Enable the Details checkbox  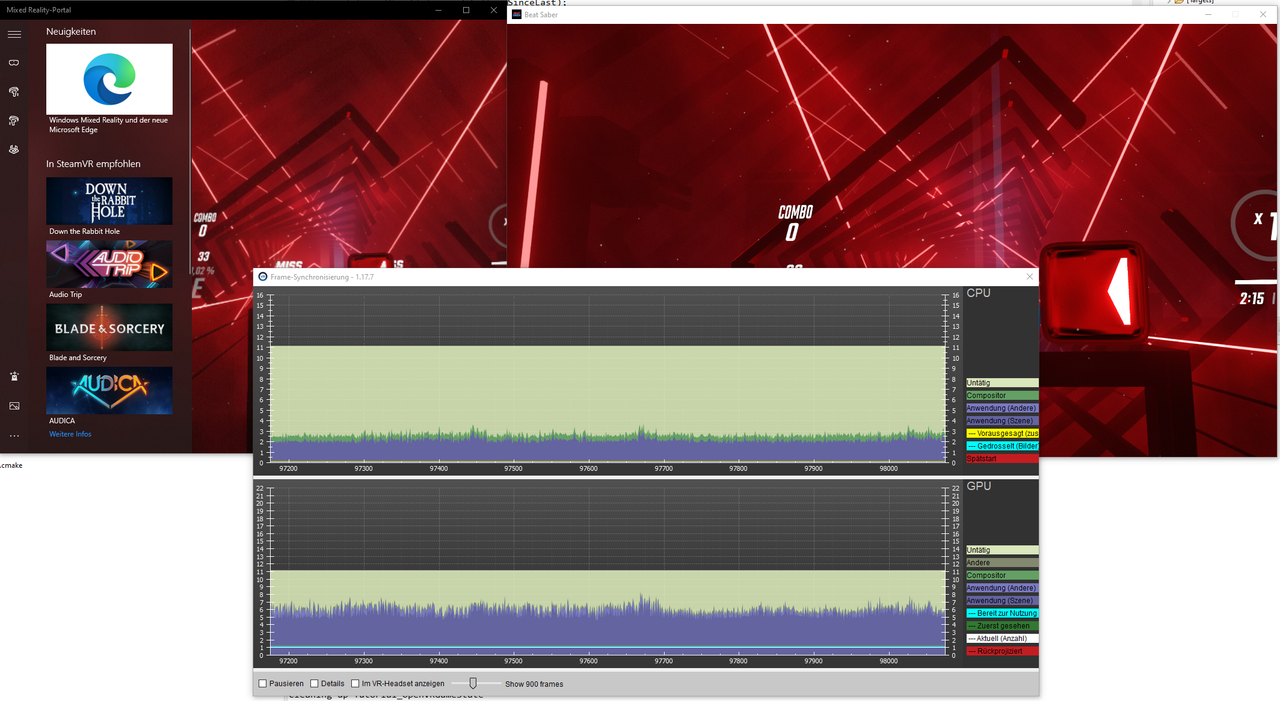pyautogui.click(x=314, y=684)
